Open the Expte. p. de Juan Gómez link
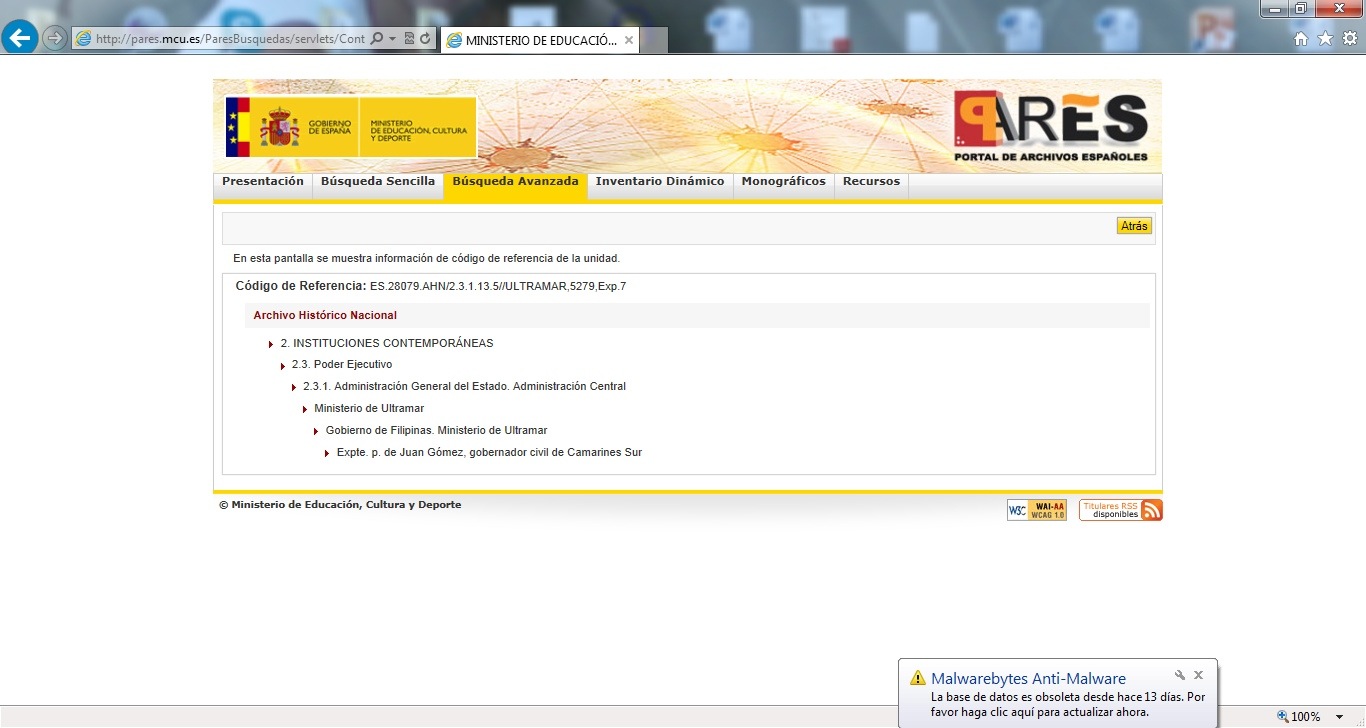The height and width of the screenshot is (728, 1366). 488,452
